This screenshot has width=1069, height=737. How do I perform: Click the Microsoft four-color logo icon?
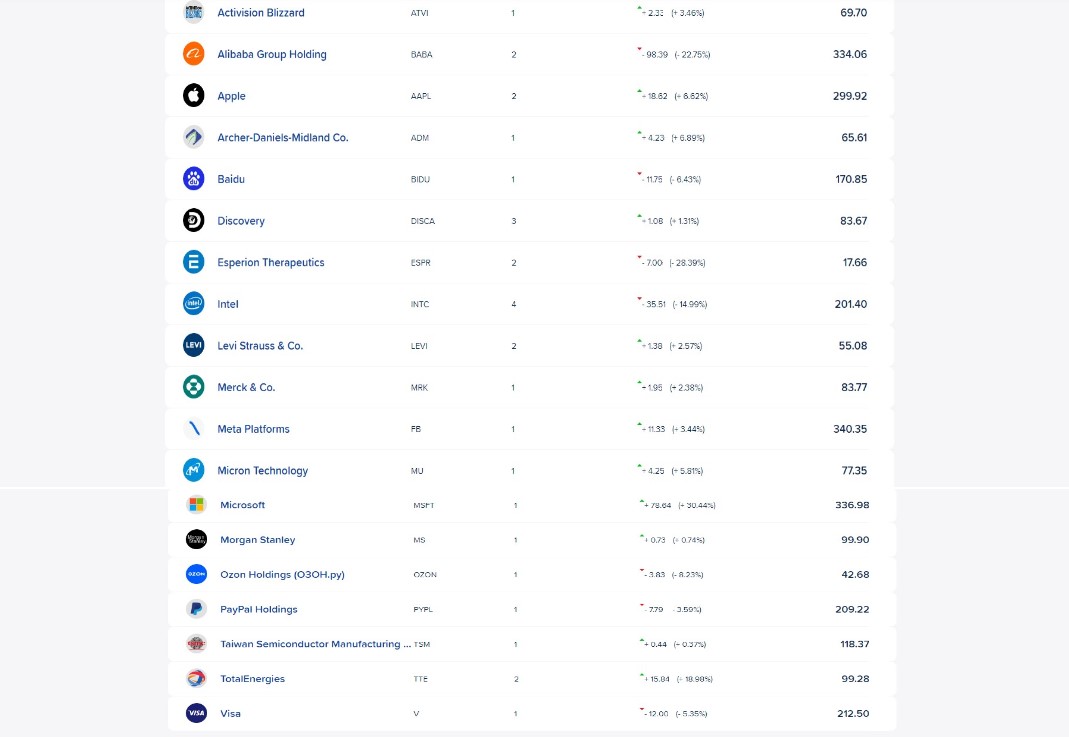point(196,505)
